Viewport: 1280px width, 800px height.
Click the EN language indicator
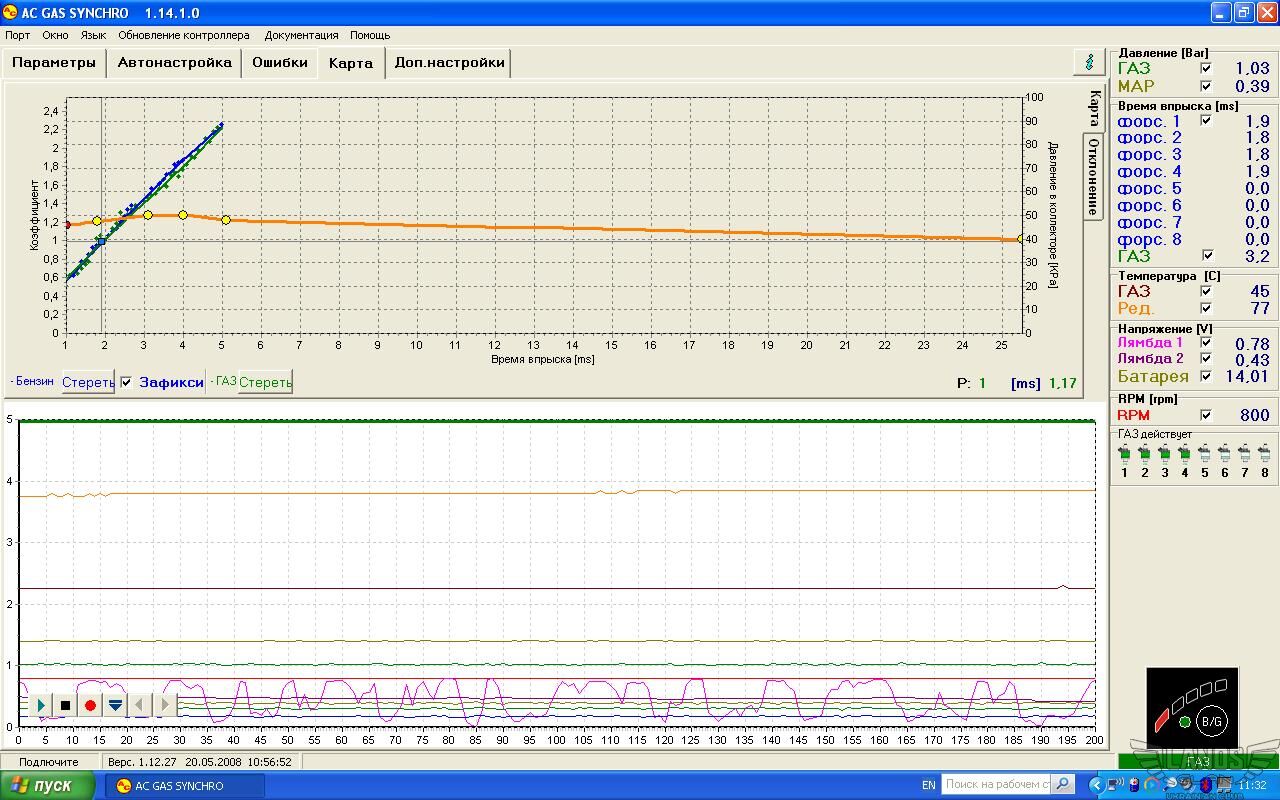pyautogui.click(x=929, y=786)
